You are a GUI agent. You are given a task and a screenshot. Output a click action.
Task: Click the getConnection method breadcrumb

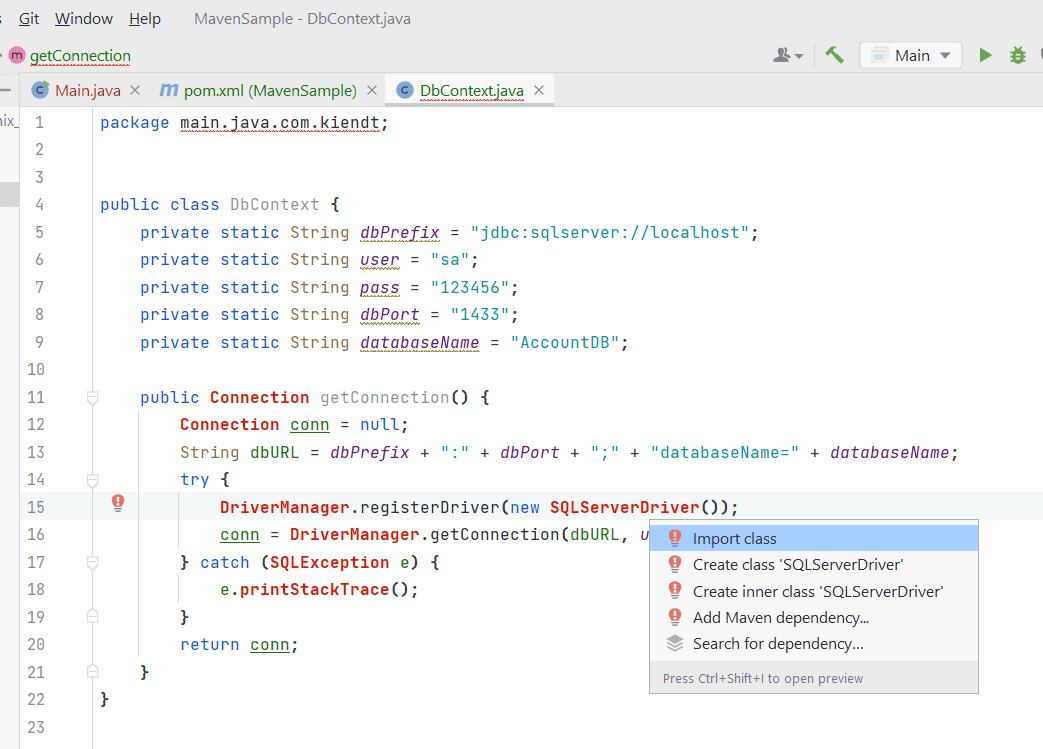point(80,56)
